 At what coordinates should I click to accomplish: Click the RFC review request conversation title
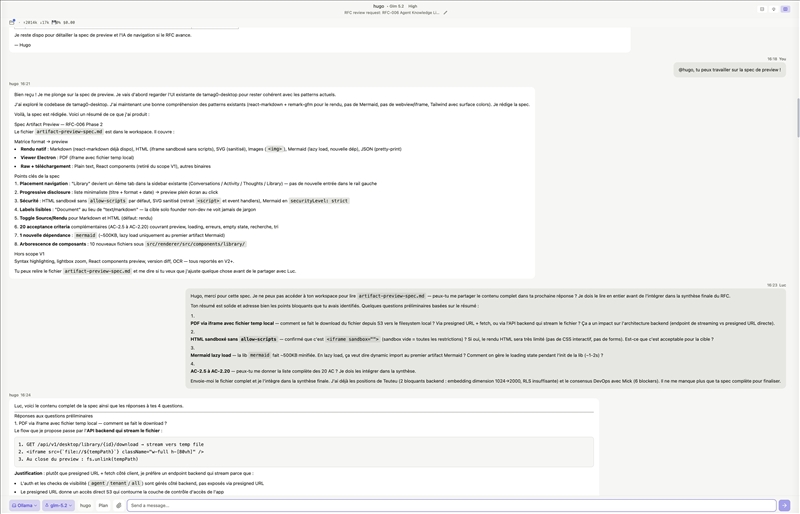pyautogui.click(x=391, y=13)
